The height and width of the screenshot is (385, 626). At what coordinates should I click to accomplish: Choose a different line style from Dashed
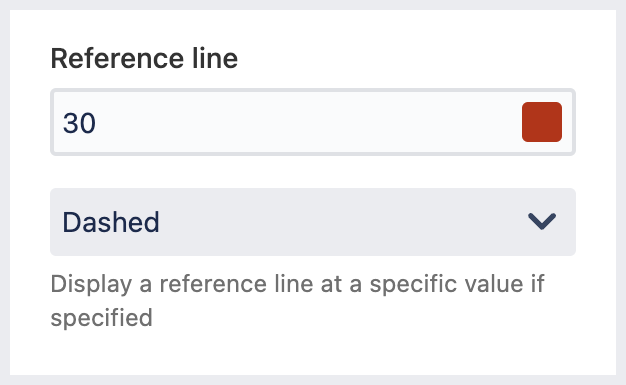click(313, 222)
